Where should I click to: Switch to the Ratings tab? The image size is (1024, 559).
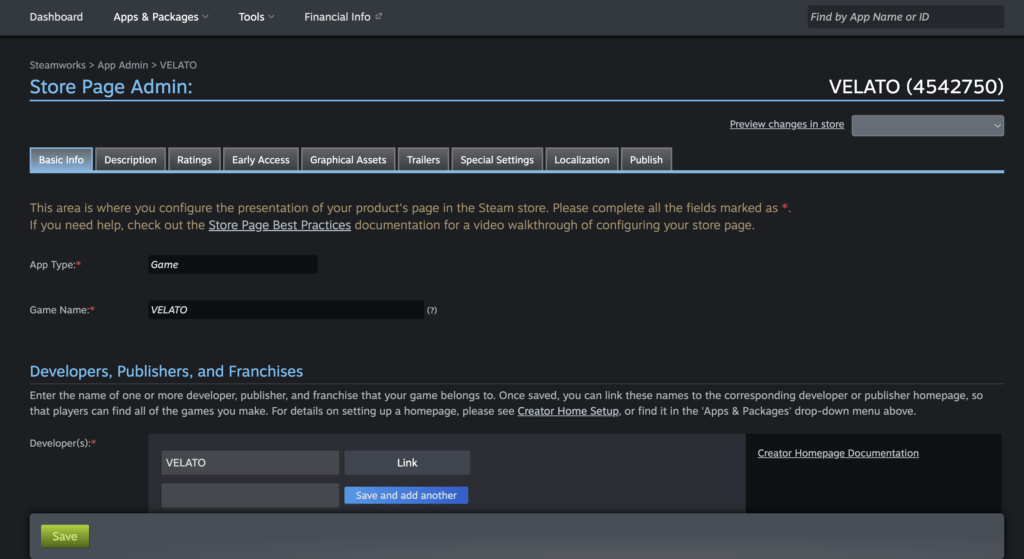click(x=194, y=160)
